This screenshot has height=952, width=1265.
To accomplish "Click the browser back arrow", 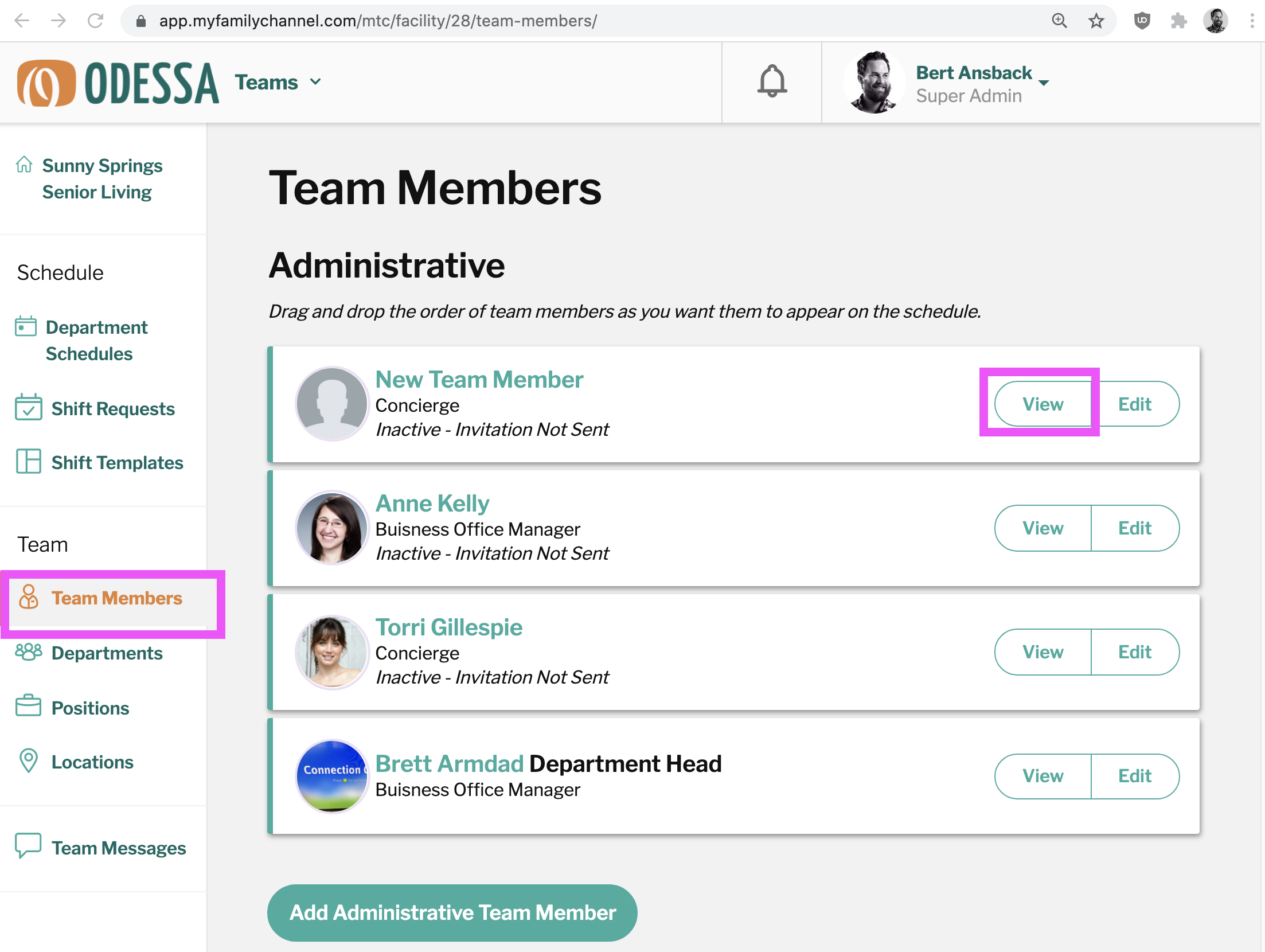I will [22, 21].
